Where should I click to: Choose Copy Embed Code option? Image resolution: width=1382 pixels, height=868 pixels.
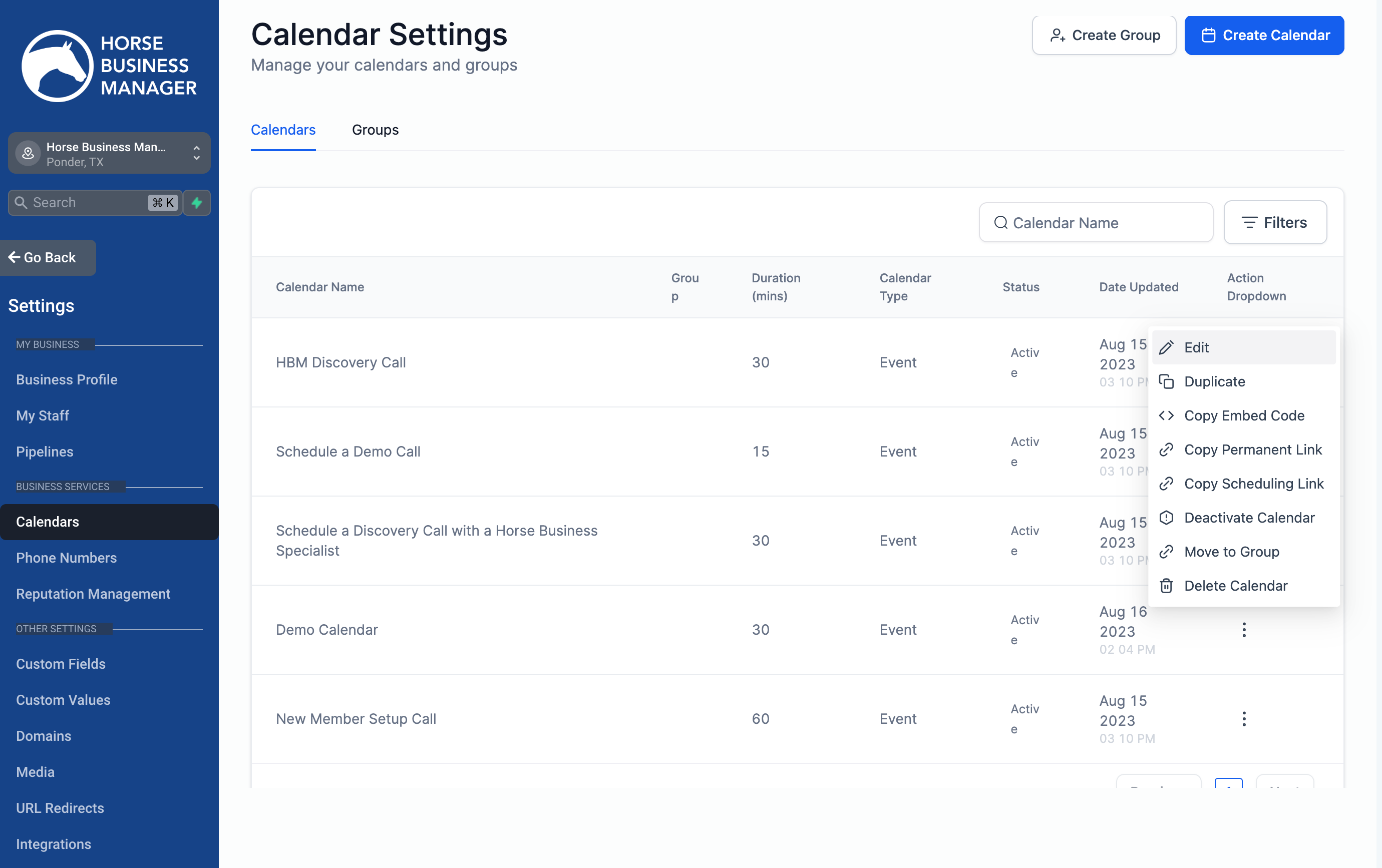tap(1244, 415)
